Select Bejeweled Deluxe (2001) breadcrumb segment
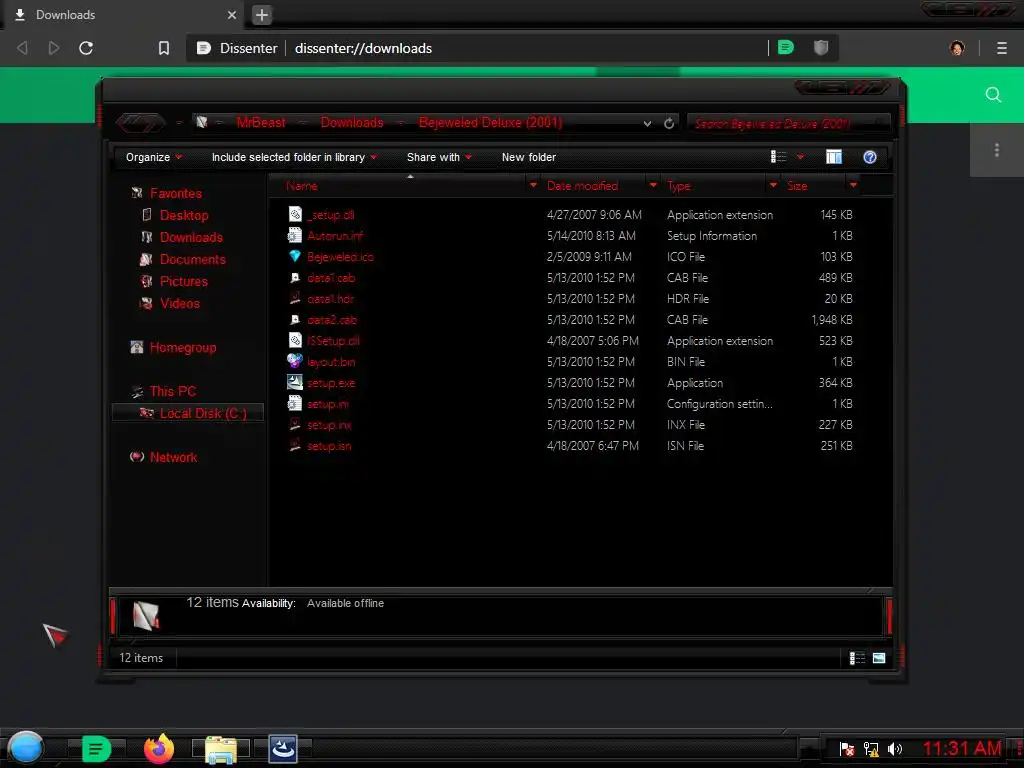The height and width of the screenshot is (768, 1024). click(x=490, y=123)
